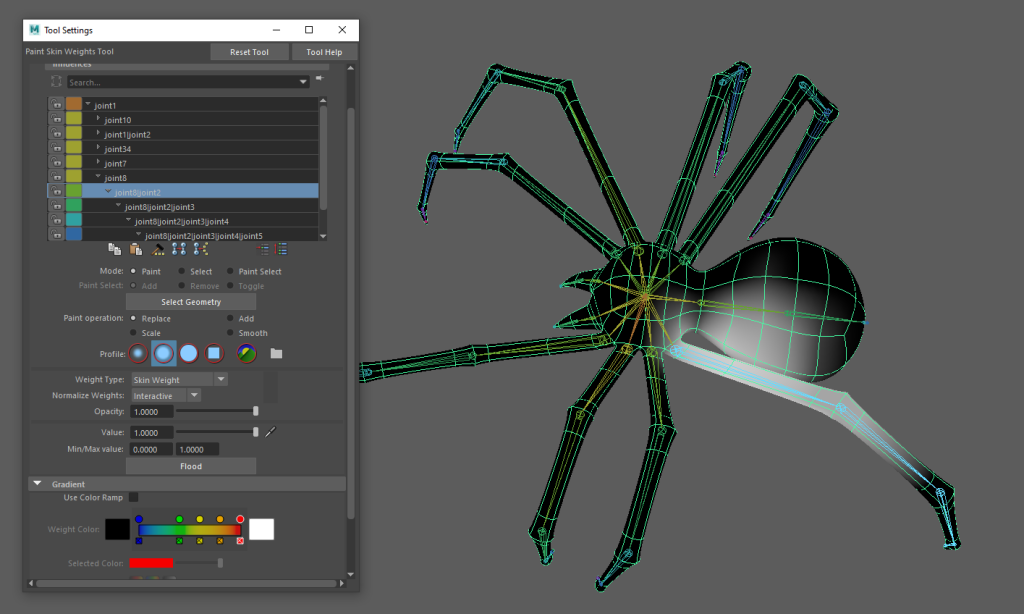
Task: Click the influences list scroll down arrow
Action: click(323, 236)
